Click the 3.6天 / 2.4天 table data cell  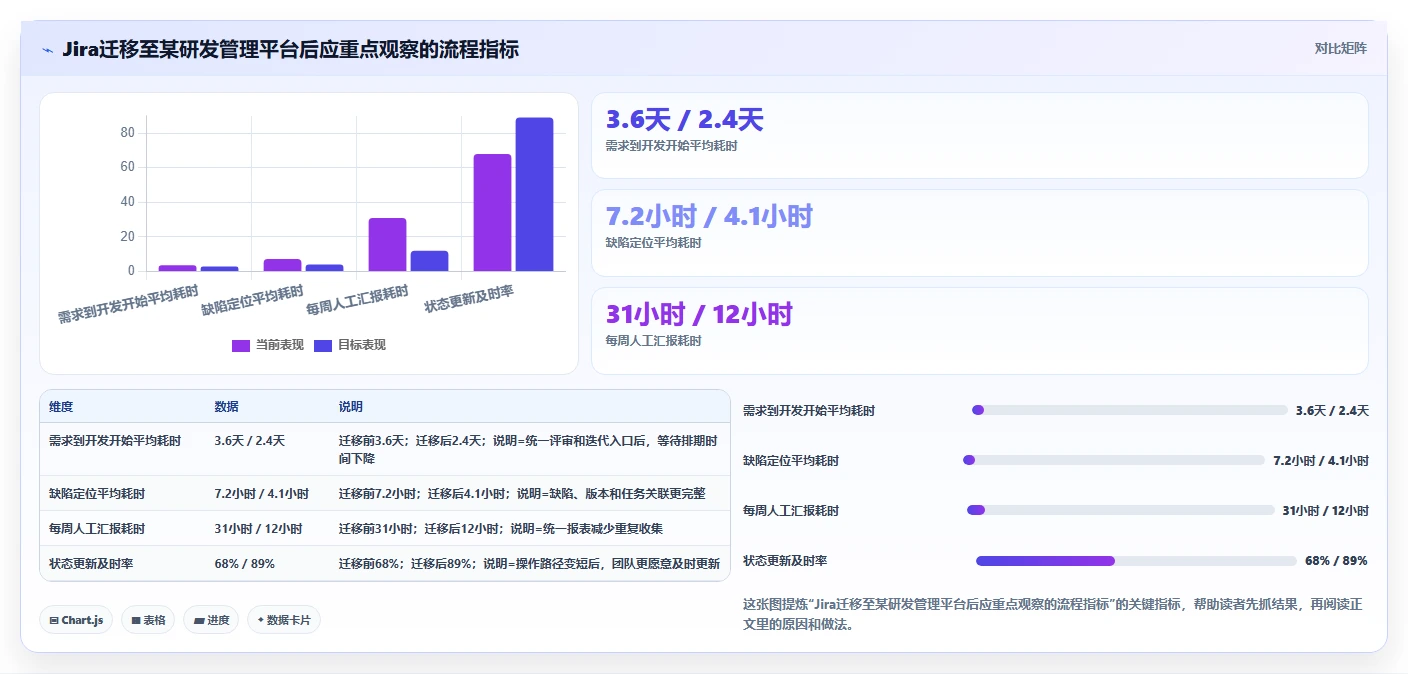click(249, 440)
